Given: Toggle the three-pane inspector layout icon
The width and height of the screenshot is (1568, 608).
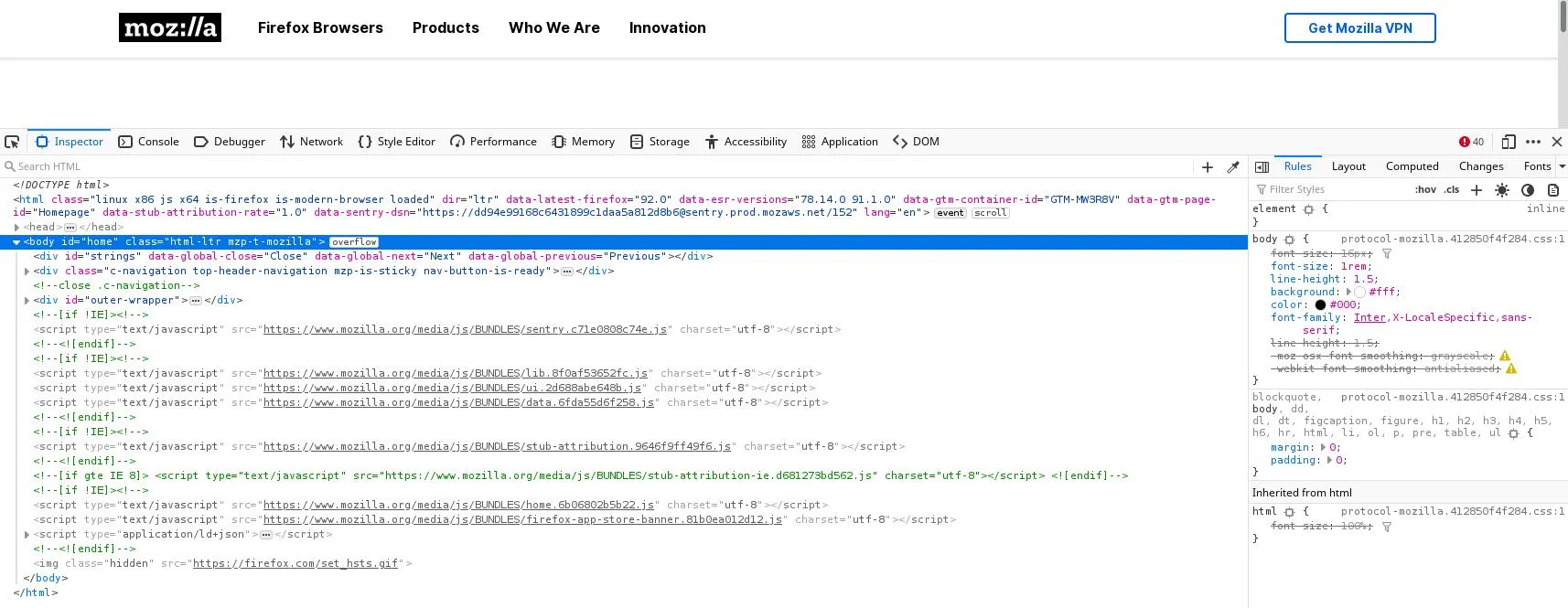Looking at the screenshot, I should pyautogui.click(x=1262, y=166).
